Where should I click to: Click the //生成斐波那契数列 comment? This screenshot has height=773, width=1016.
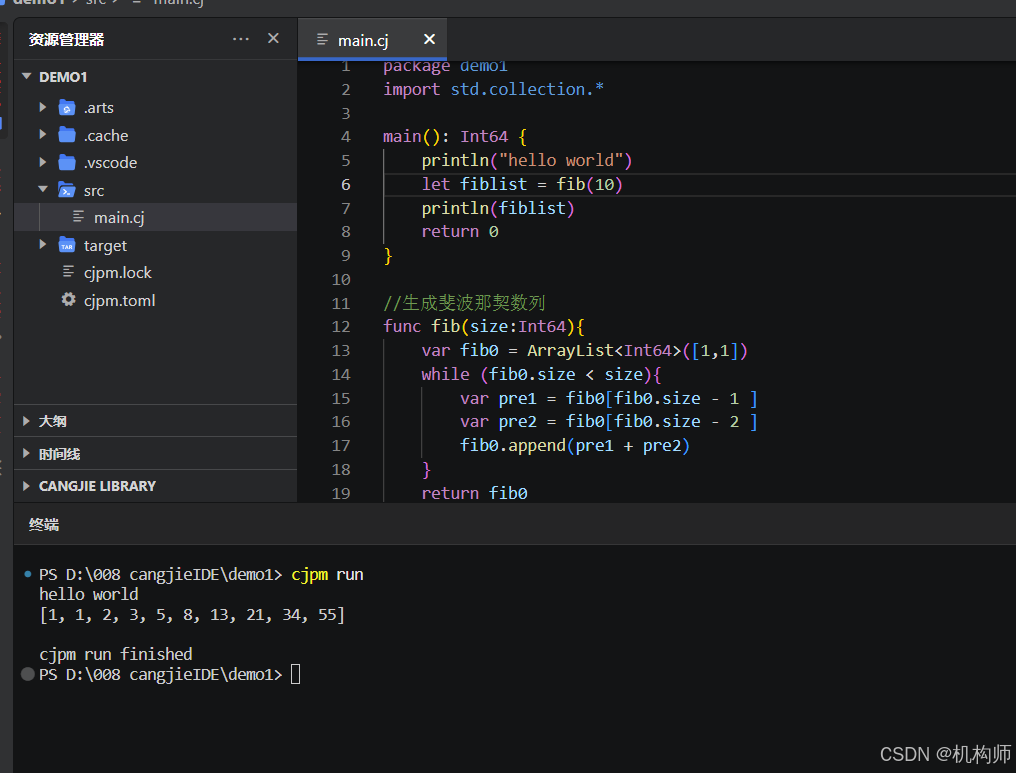click(464, 303)
